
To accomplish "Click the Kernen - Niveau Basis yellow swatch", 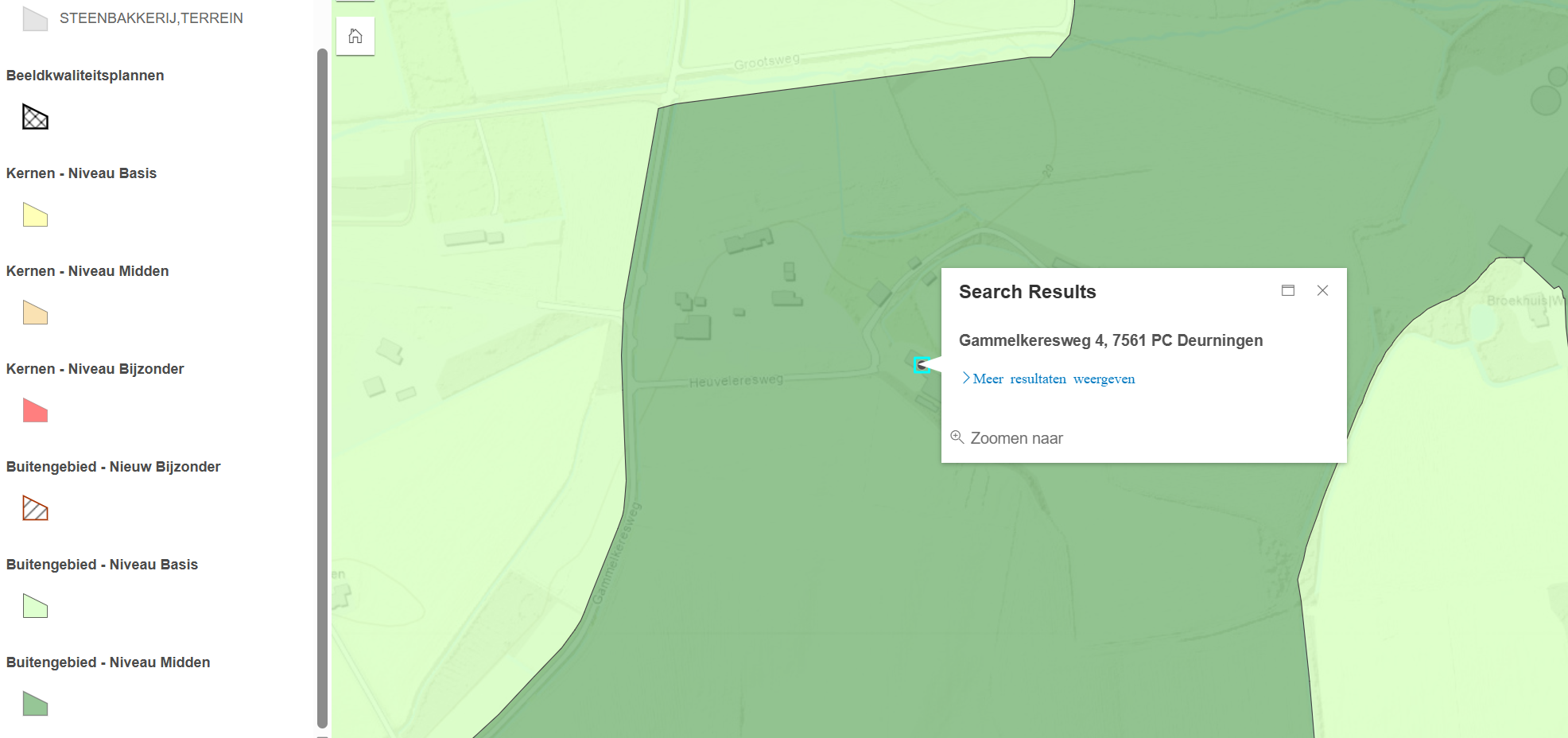I will click(x=36, y=215).
